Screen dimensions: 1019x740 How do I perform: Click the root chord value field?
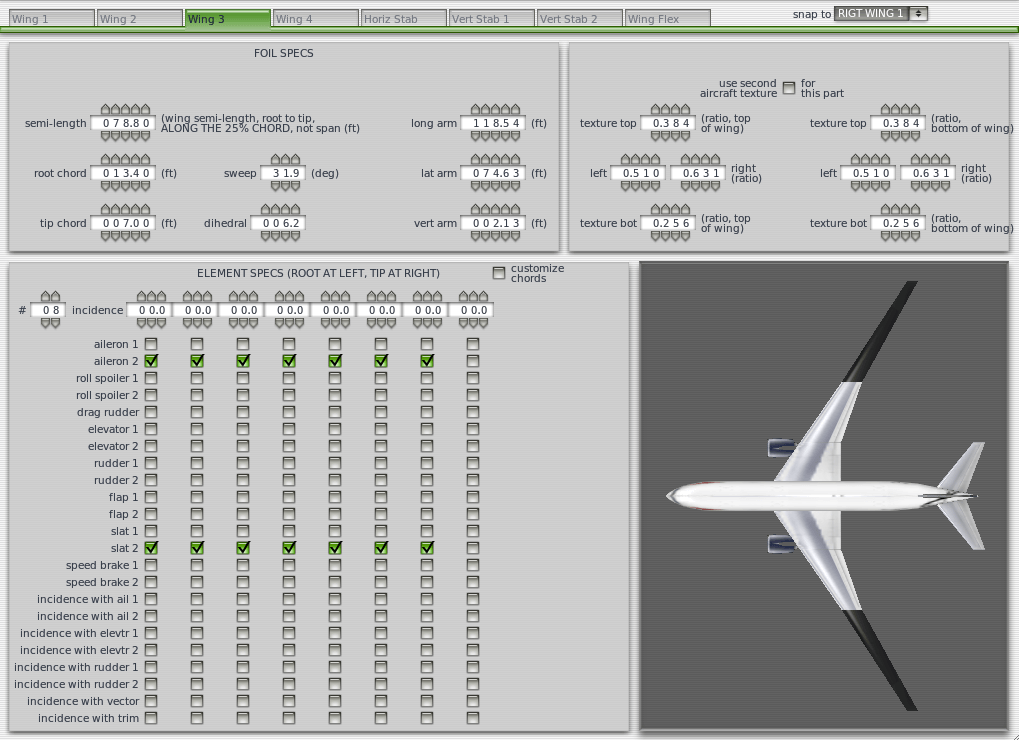point(123,173)
